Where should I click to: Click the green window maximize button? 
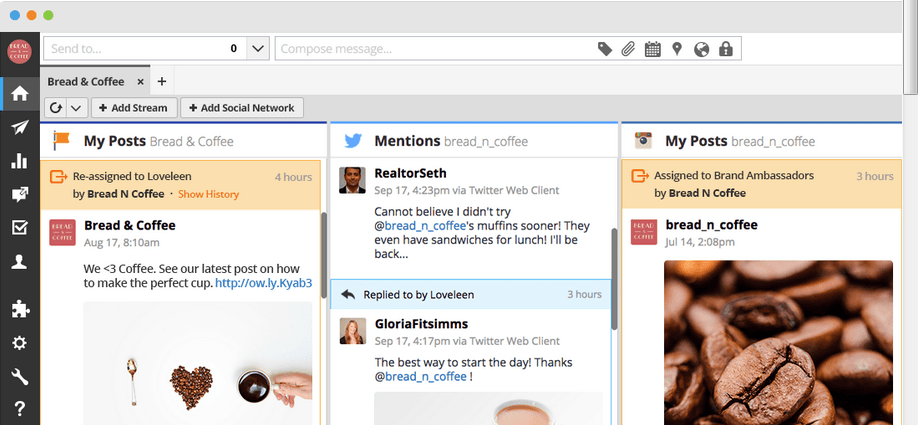48,15
